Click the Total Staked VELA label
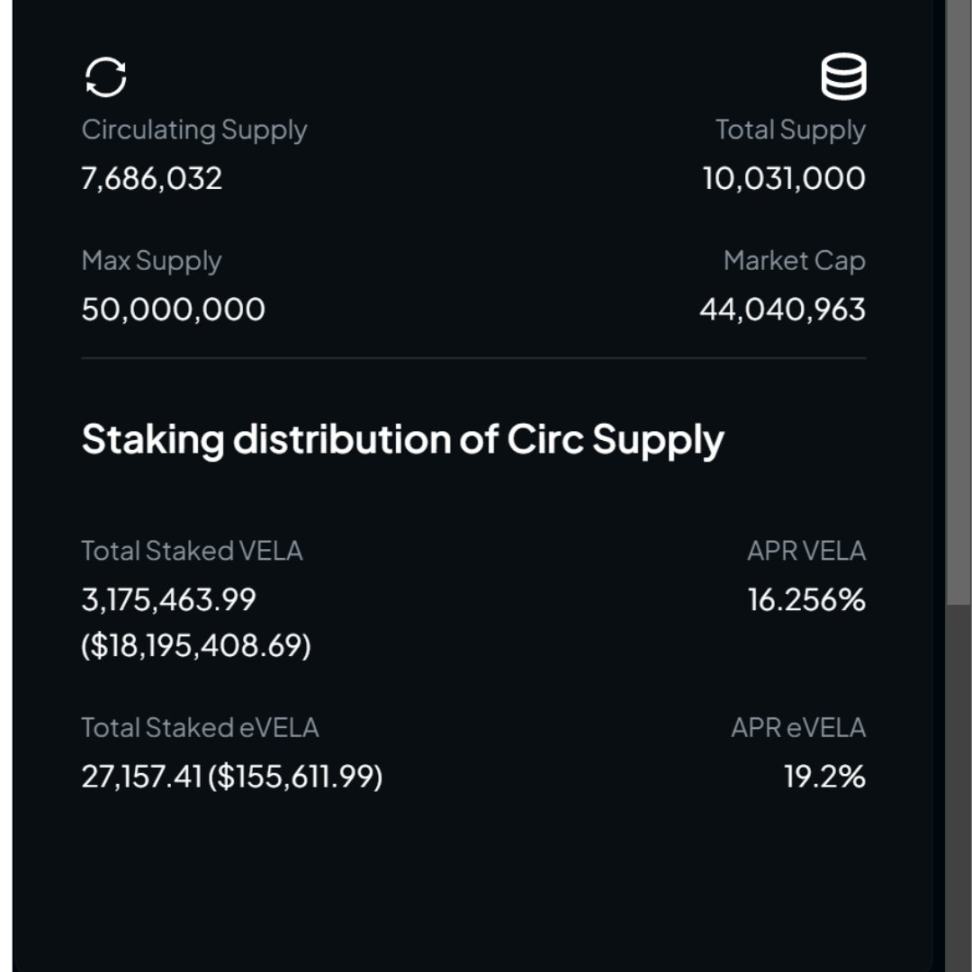972x972 pixels. point(192,551)
